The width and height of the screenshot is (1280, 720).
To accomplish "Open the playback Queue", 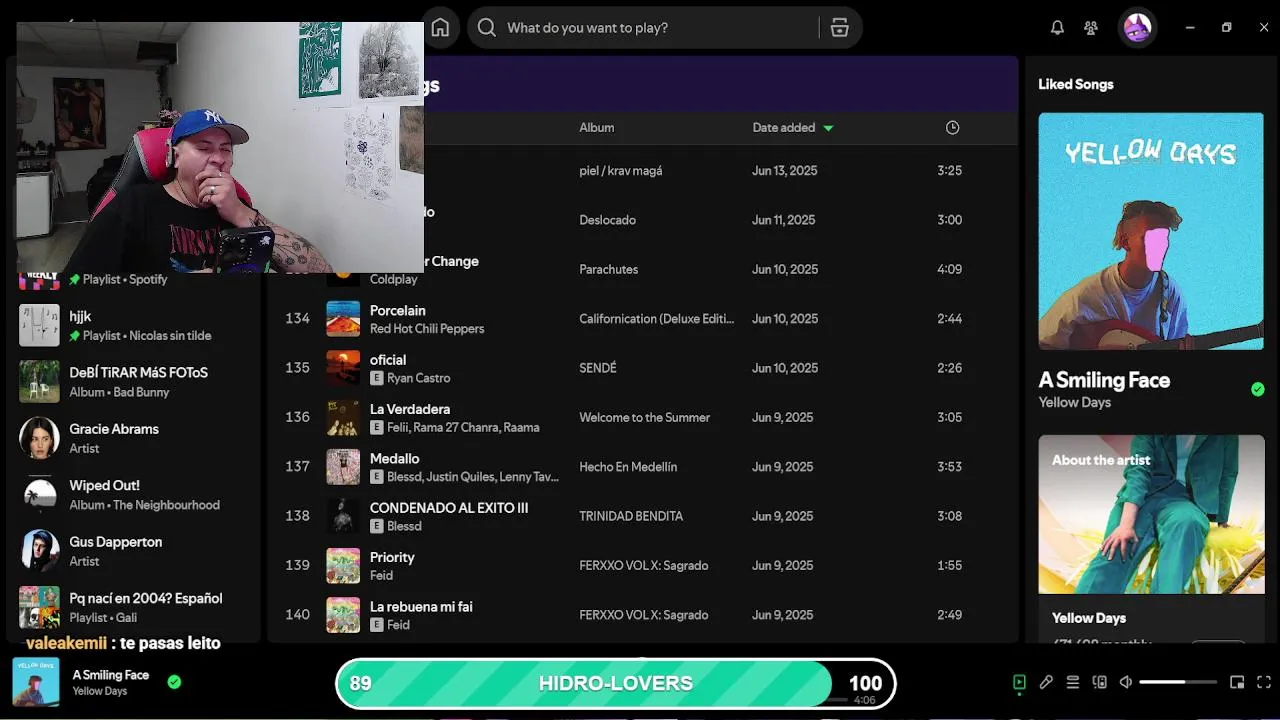I will (1073, 682).
